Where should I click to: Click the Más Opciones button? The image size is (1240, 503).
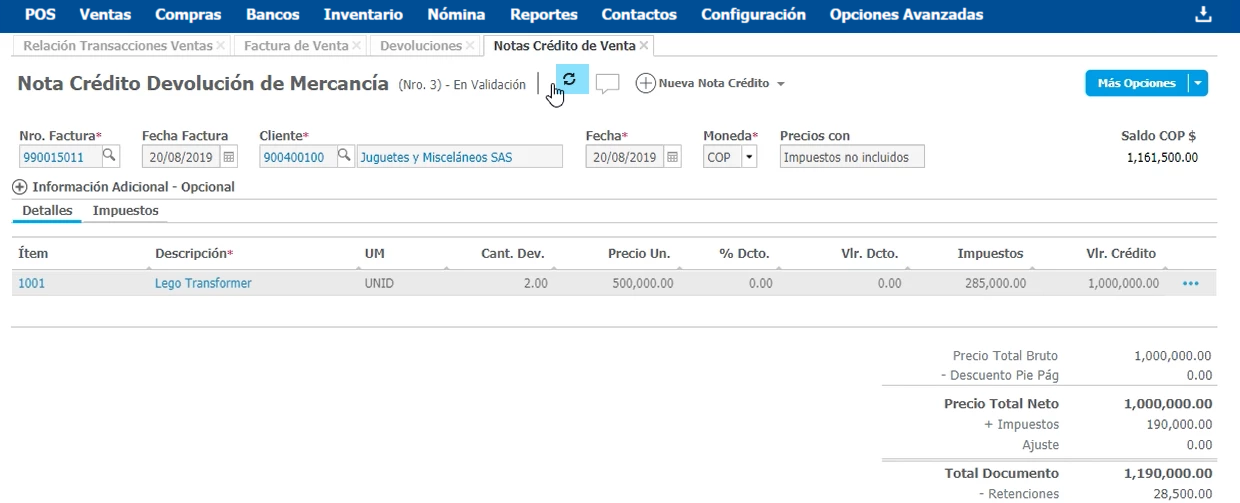(1136, 84)
